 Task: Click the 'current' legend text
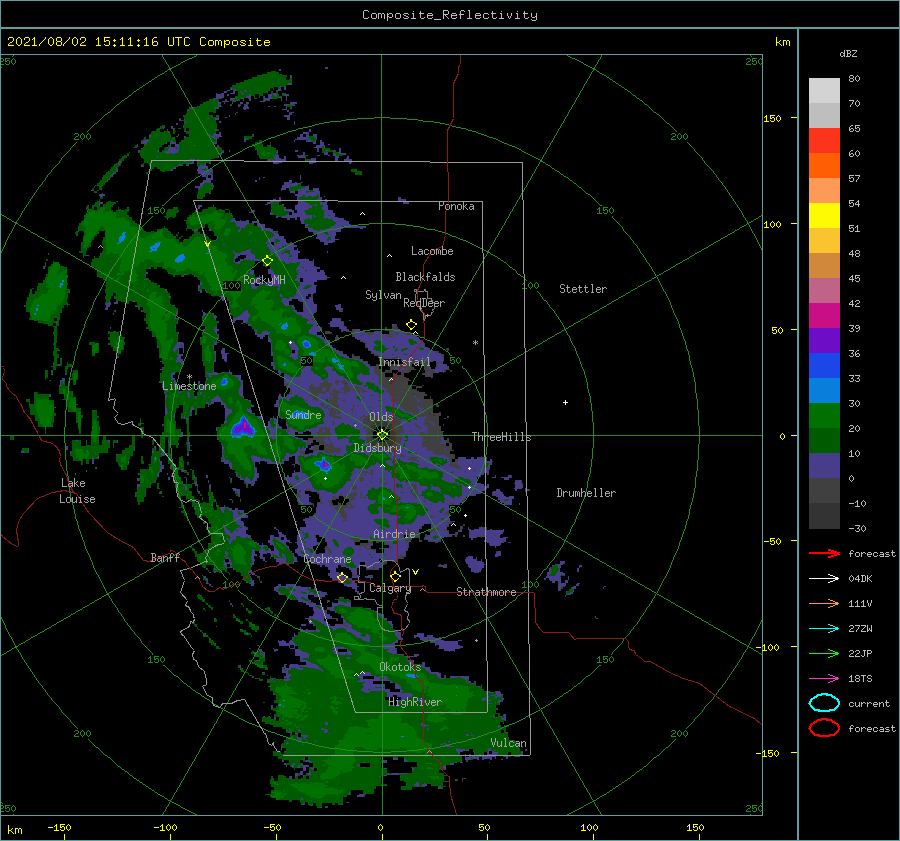click(869, 703)
